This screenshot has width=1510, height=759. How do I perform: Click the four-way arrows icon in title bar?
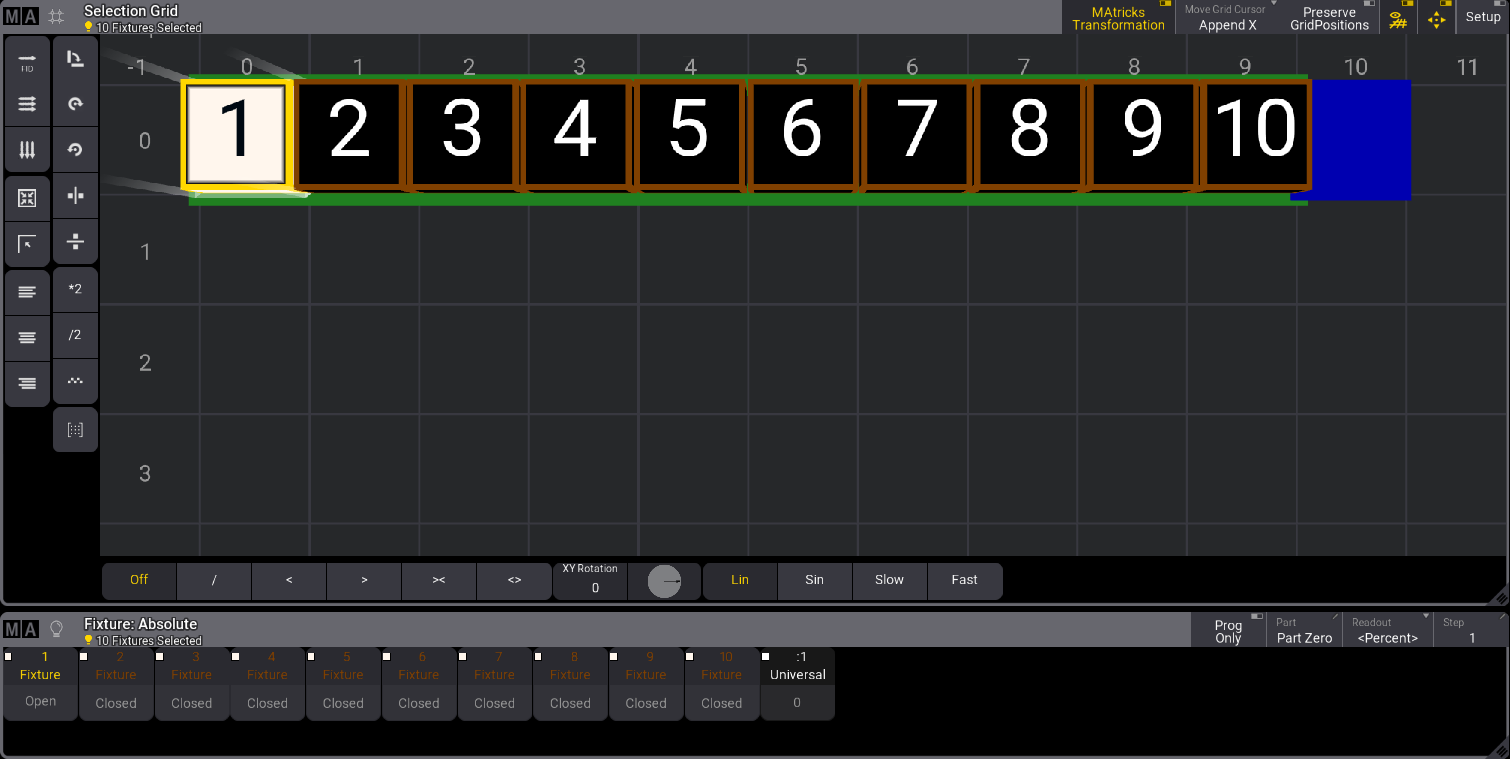[x=1436, y=18]
